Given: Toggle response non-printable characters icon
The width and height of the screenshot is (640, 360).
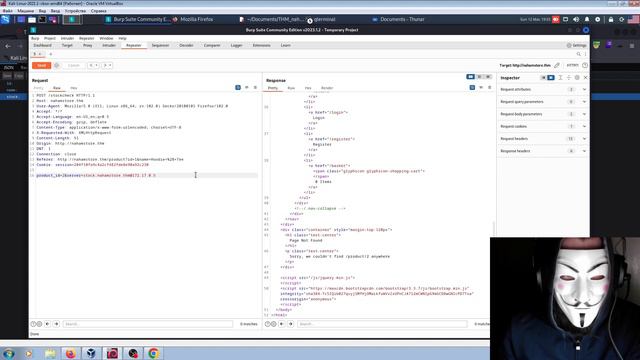Looking at the screenshot, I should pos(481,87).
